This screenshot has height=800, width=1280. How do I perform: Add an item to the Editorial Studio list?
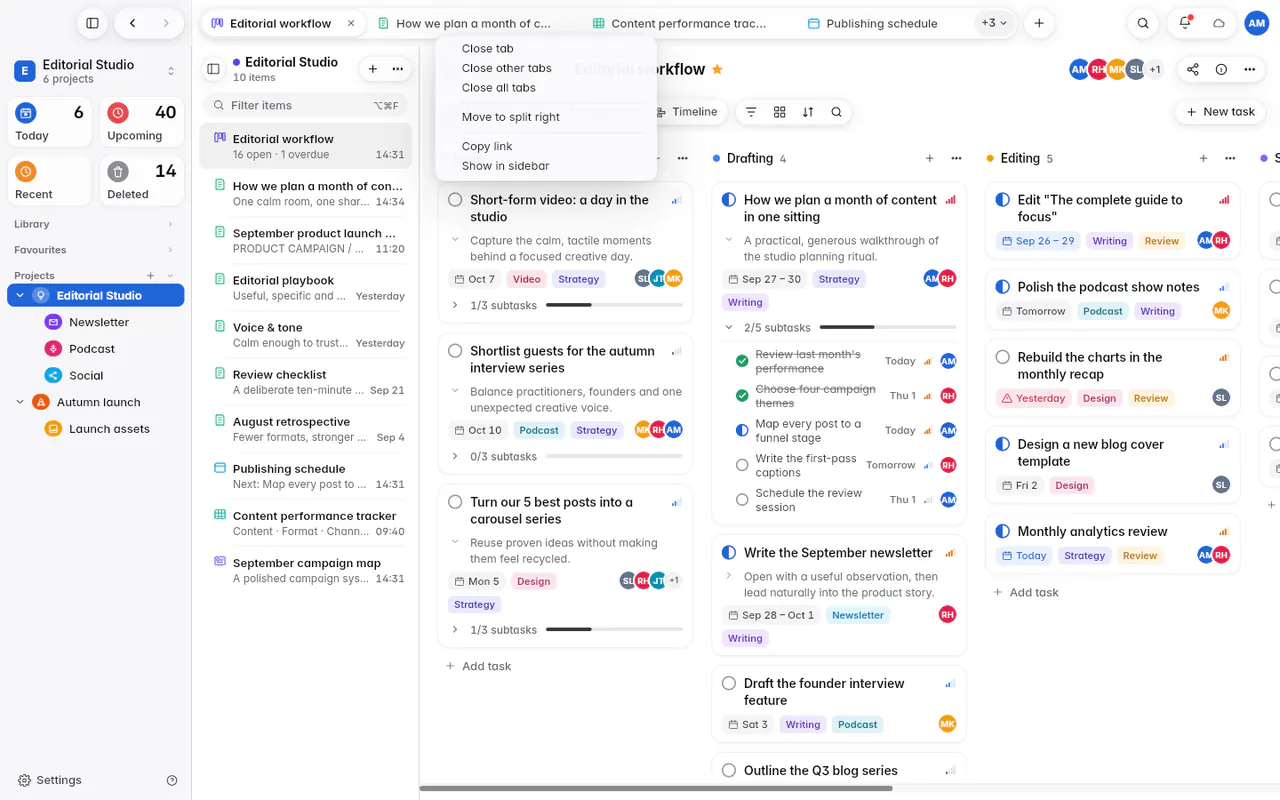[373, 69]
